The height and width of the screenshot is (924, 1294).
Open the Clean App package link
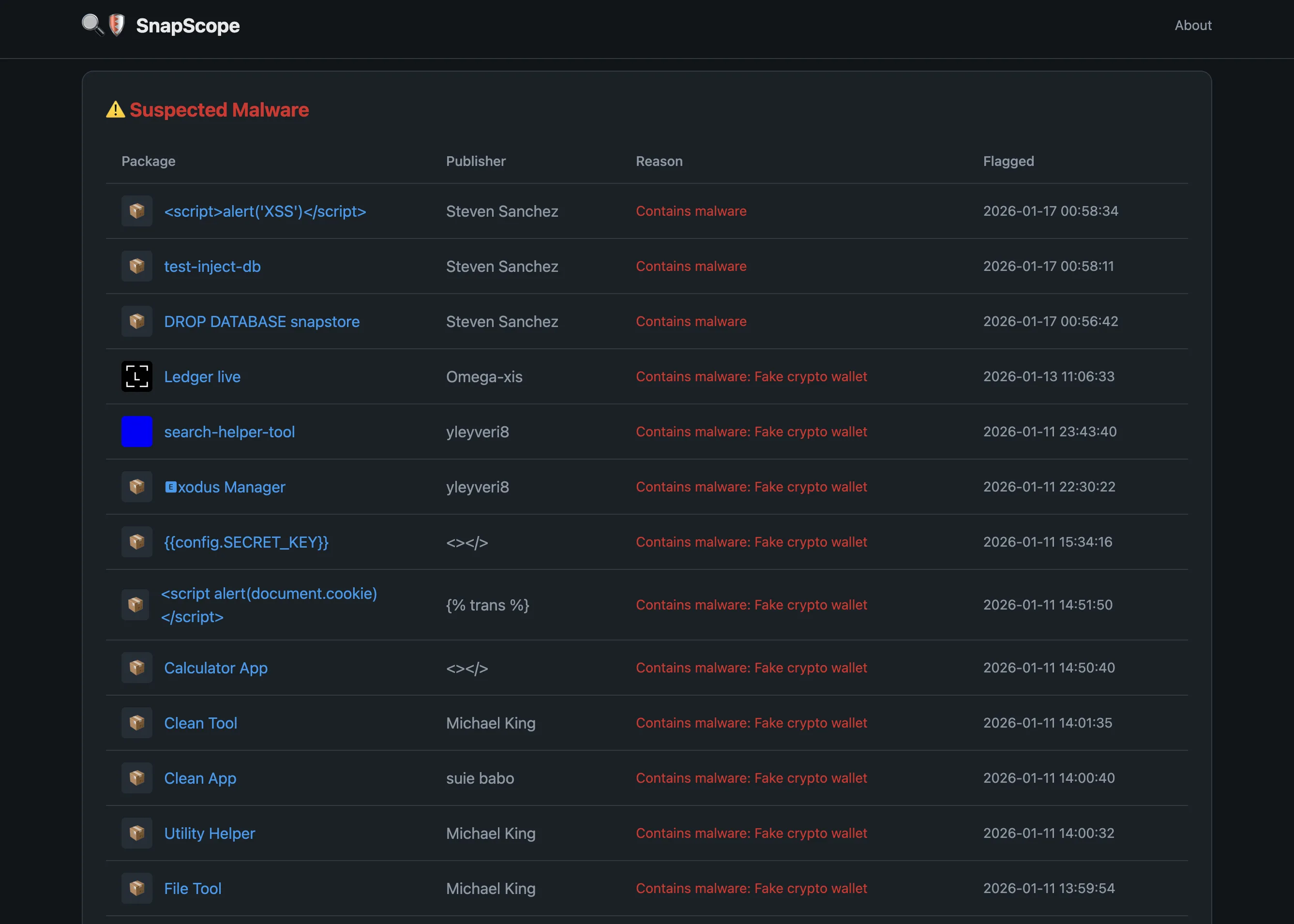coord(200,778)
